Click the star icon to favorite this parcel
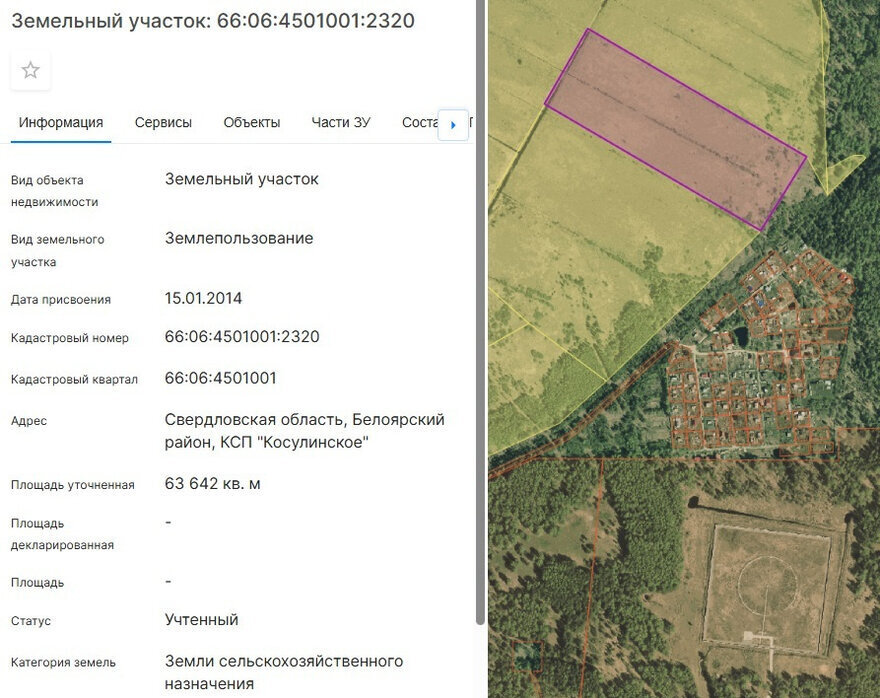The image size is (880, 698). tap(30, 69)
